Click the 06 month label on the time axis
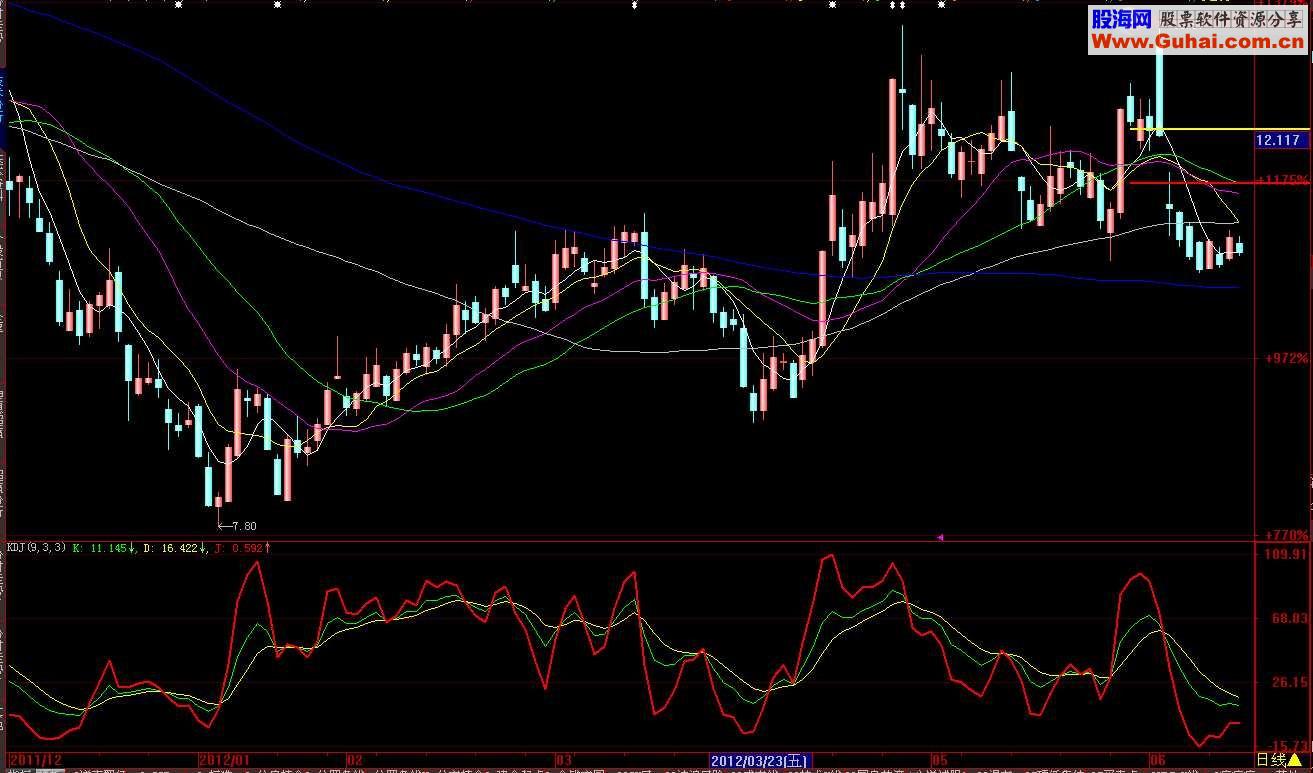 tap(1157, 760)
